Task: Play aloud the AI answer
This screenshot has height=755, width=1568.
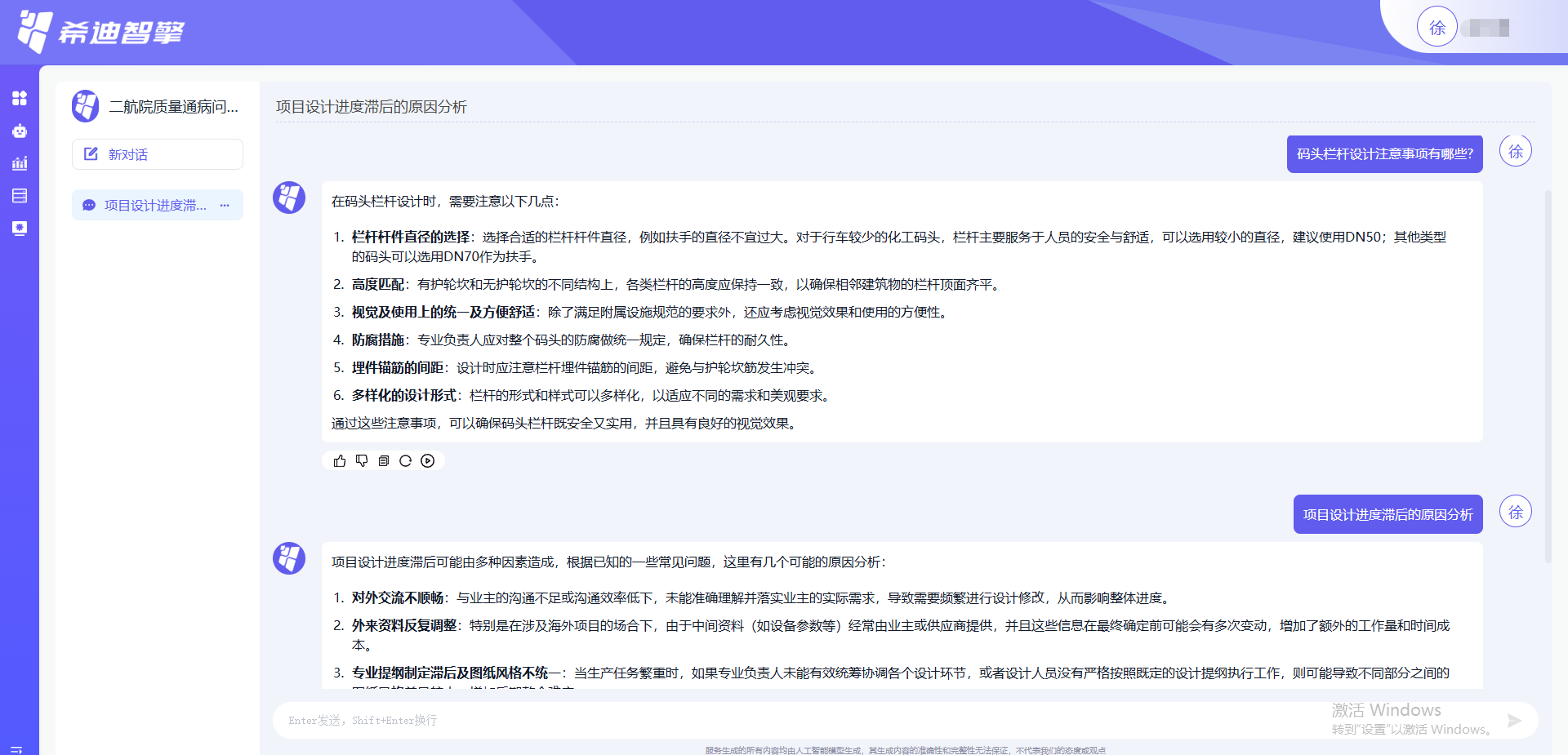Action: (427, 460)
